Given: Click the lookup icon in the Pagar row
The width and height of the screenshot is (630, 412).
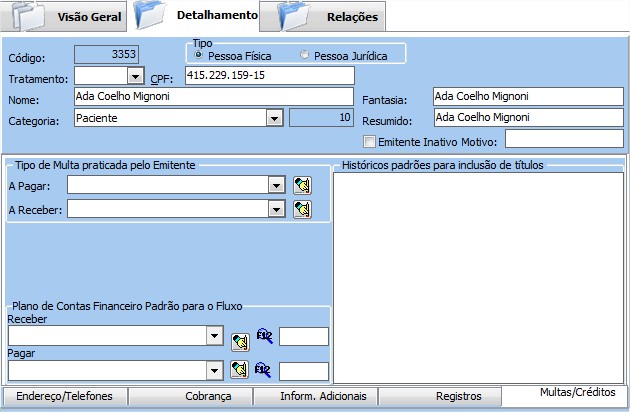Looking at the screenshot, I should [239, 370].
